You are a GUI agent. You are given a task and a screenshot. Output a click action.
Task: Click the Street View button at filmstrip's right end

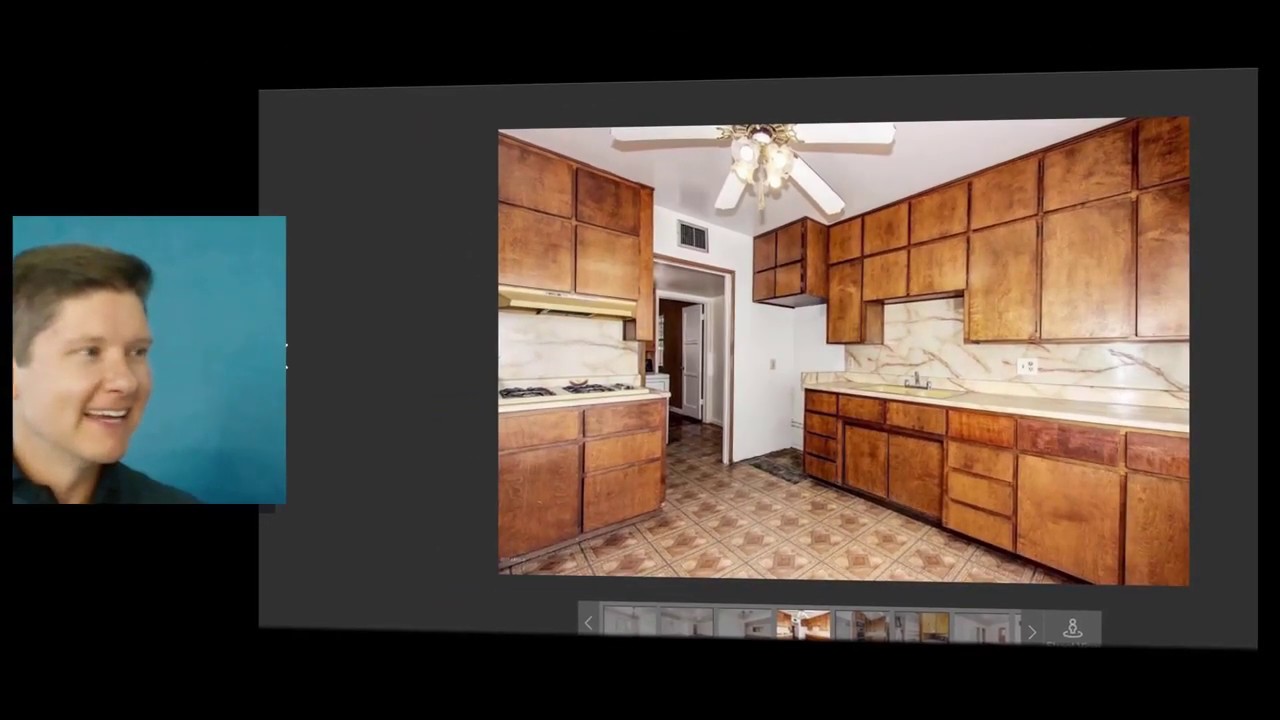pos(1072,627)
